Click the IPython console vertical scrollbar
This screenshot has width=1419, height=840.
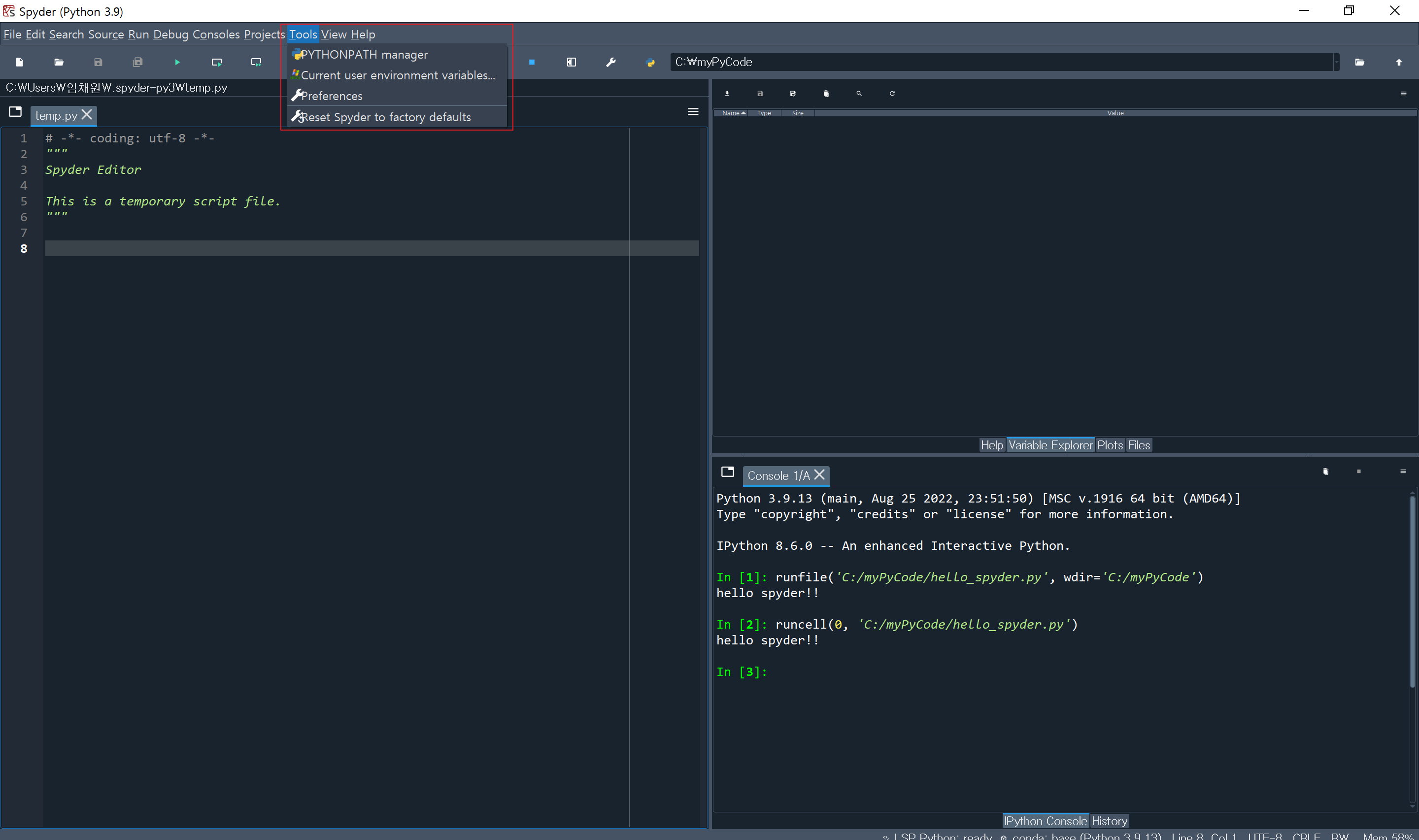(1412, 592)
